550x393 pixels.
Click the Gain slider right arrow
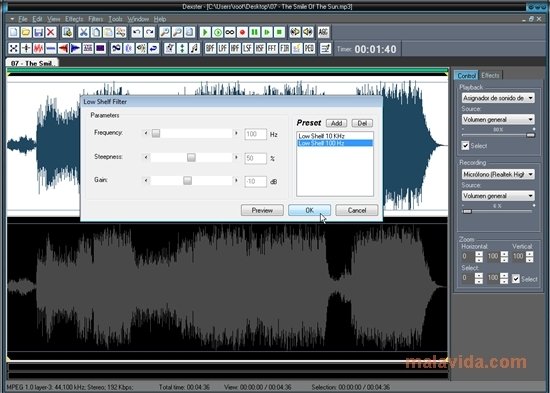[x=236, y=180]
